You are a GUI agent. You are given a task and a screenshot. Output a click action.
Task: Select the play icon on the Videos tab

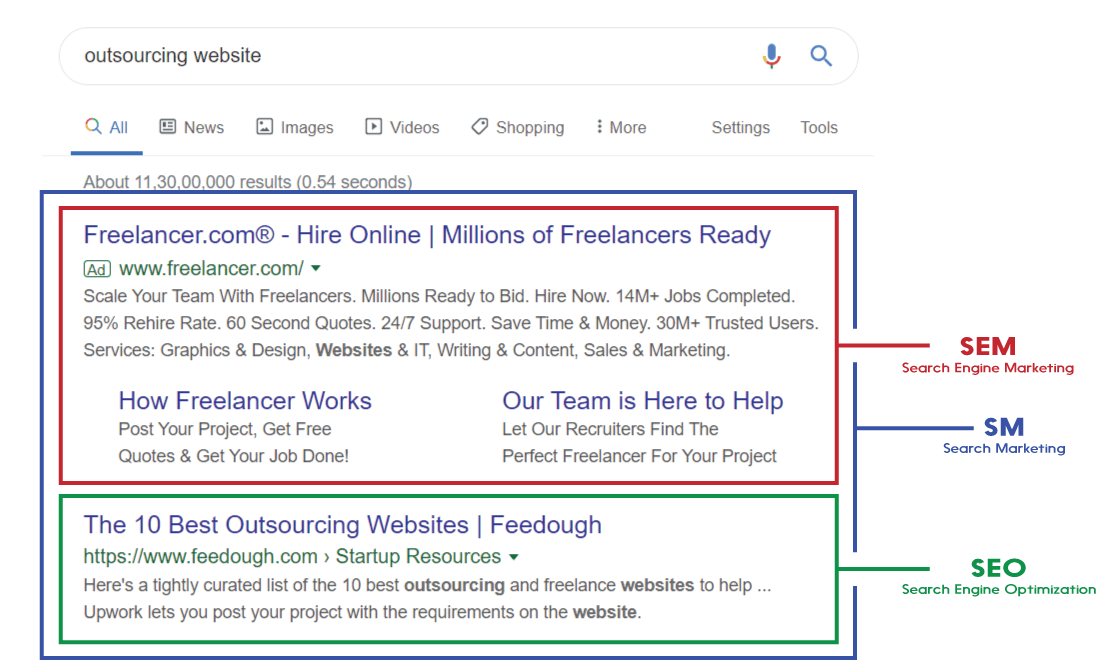[373, 127]
